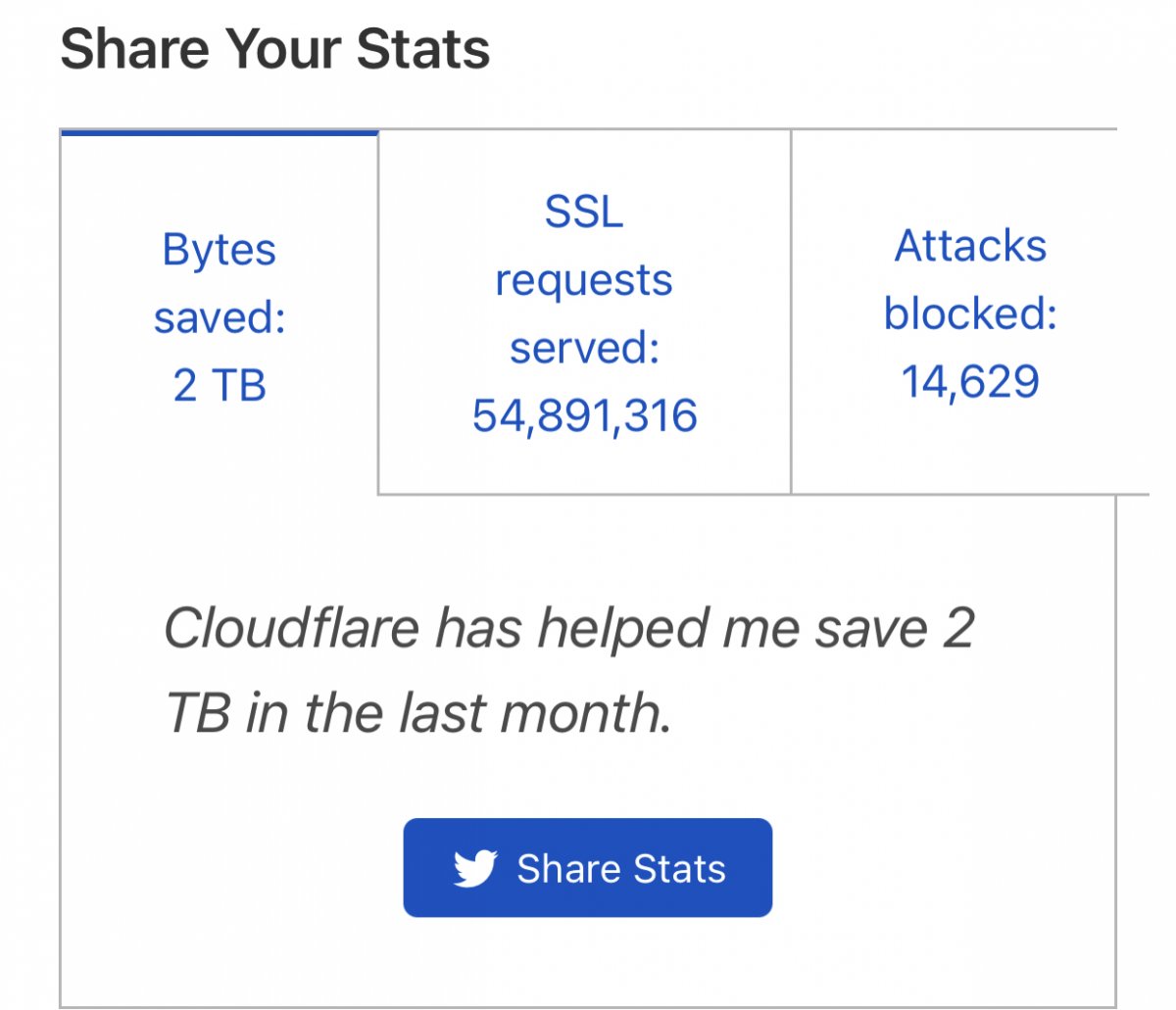This screenshot has width=1176, height=1010.
Task: Click the 2 TB value in tab
Action: [220, 385]
